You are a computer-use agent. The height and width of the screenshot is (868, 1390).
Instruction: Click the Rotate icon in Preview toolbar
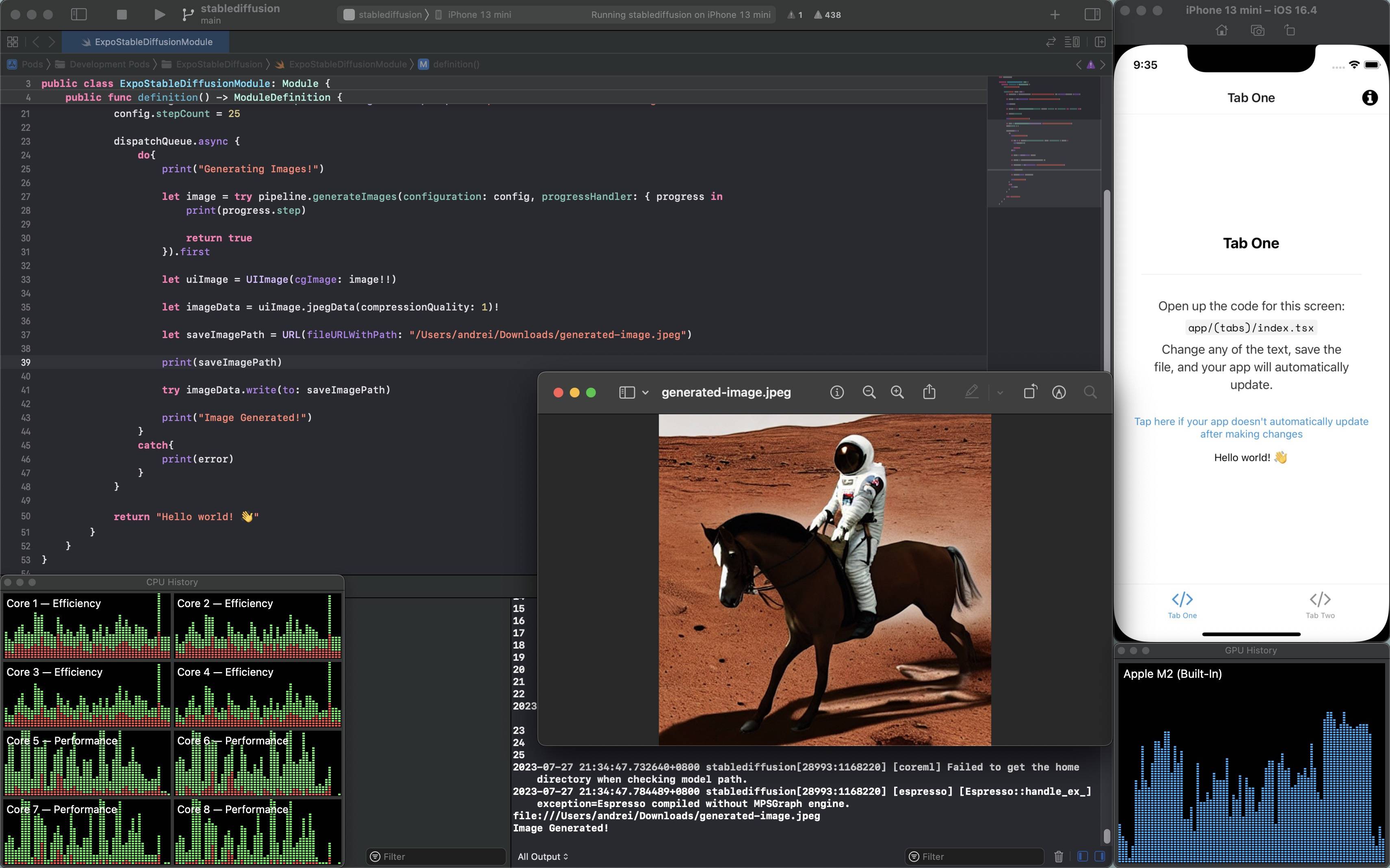(1030, 392)
